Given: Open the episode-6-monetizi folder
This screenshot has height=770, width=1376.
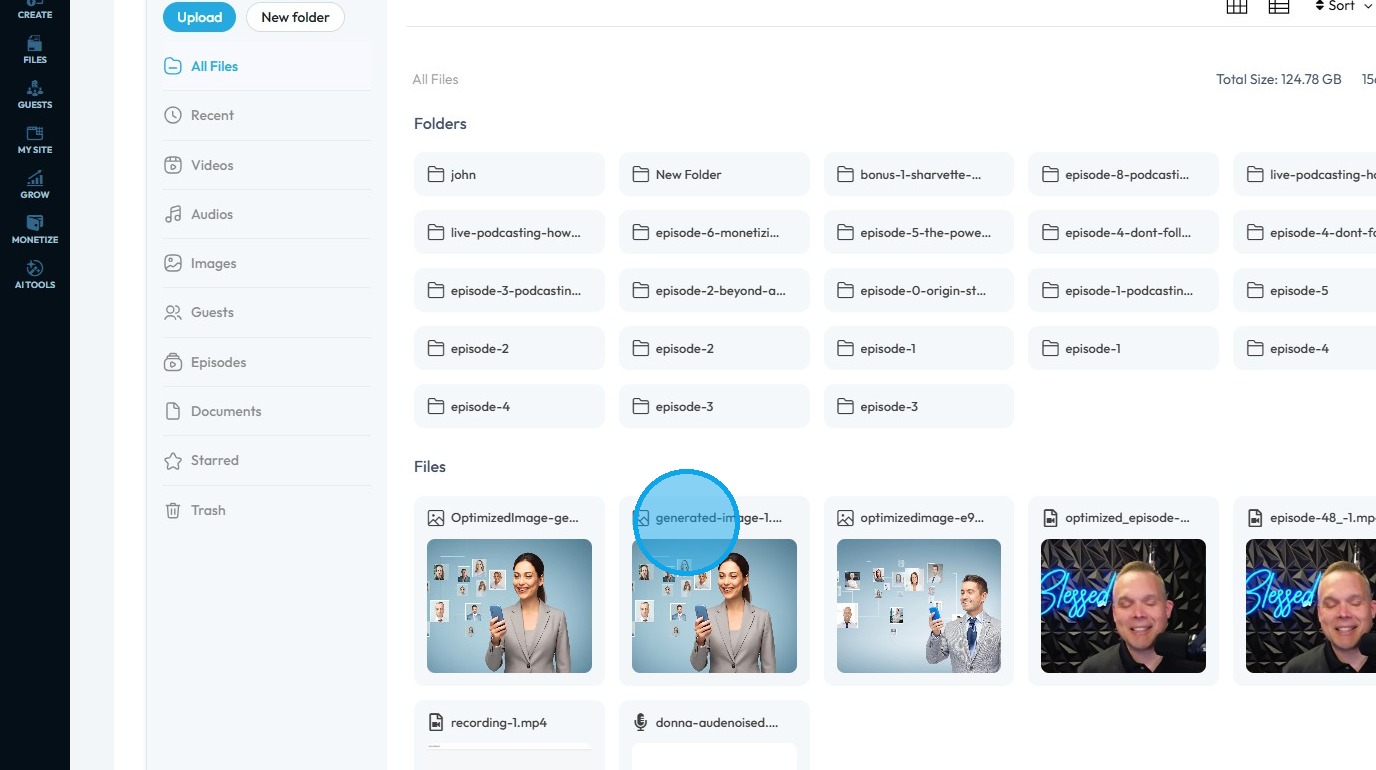Looking at the screenshot, I should [x=714, y=232].
